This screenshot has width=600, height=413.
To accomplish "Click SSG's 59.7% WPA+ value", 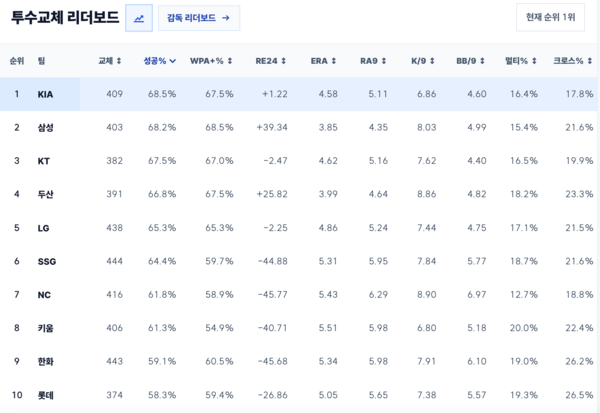I will click(x=219, y=261).
